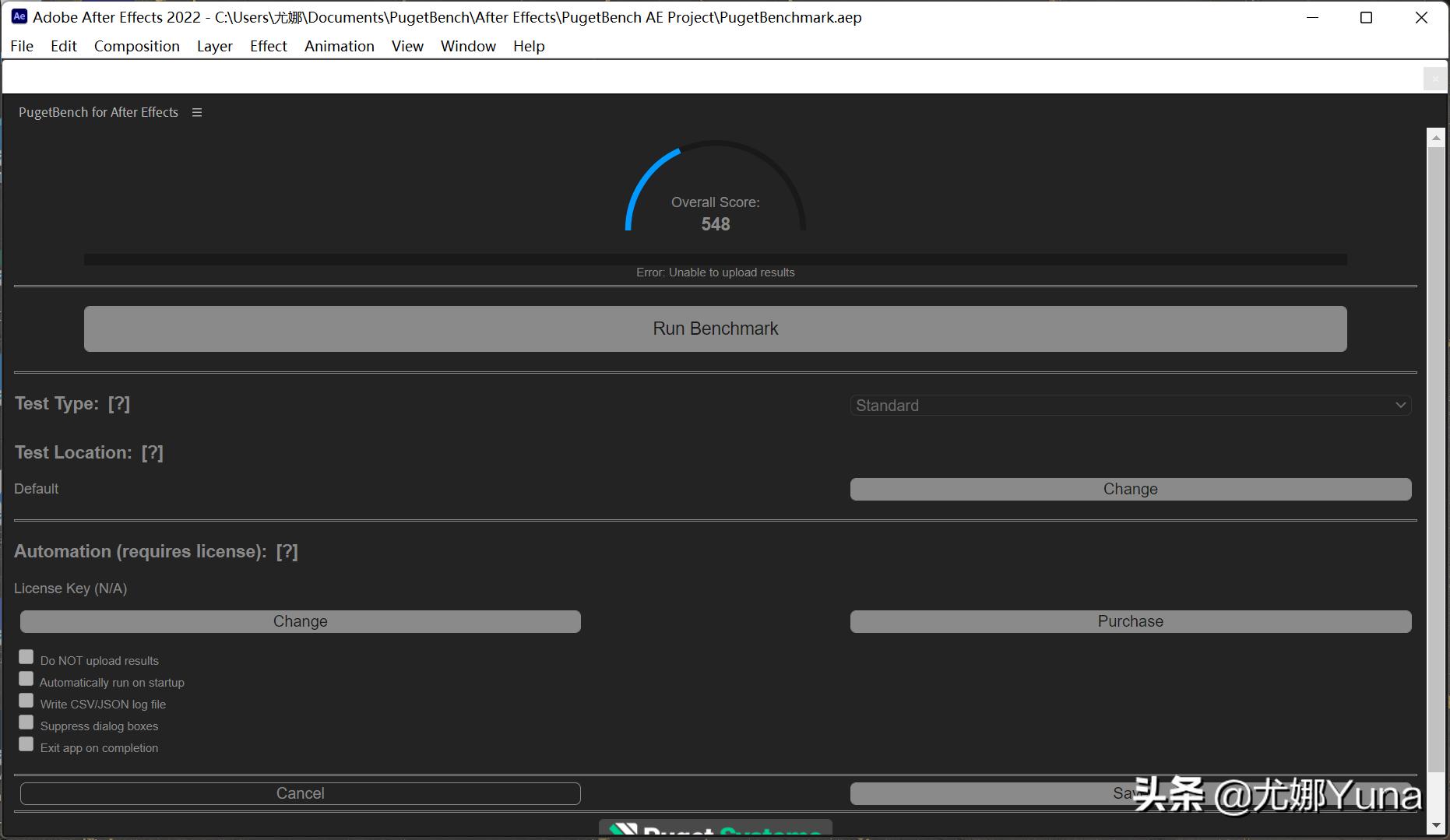
Task: Click the 'Default' test location text
Action: click(37, 489)
